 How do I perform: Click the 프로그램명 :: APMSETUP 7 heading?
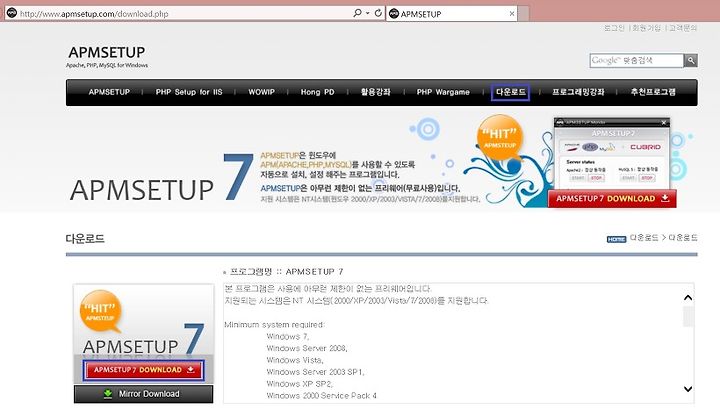[286, 272]
